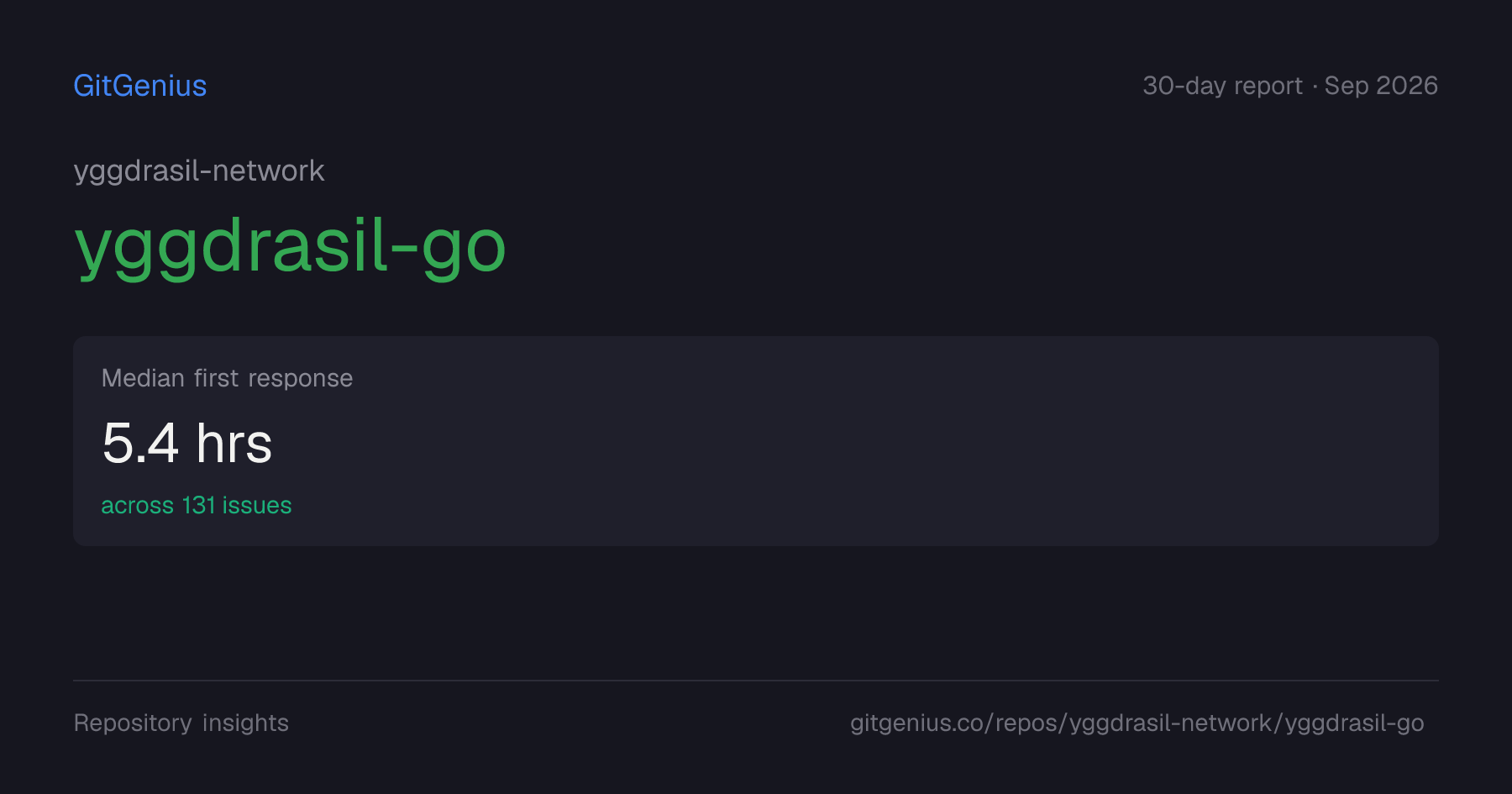Click the 5.4 number in the metric
Viewport: 1512px width, 794px height.
pyautogui.click(x=140, y=443)
